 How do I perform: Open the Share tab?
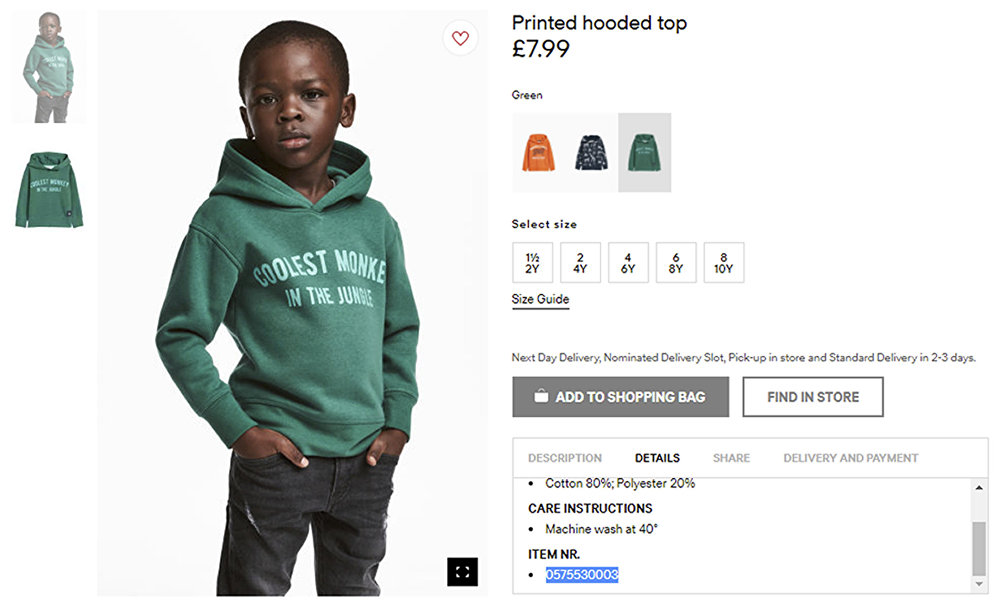[x=731, y=458]
